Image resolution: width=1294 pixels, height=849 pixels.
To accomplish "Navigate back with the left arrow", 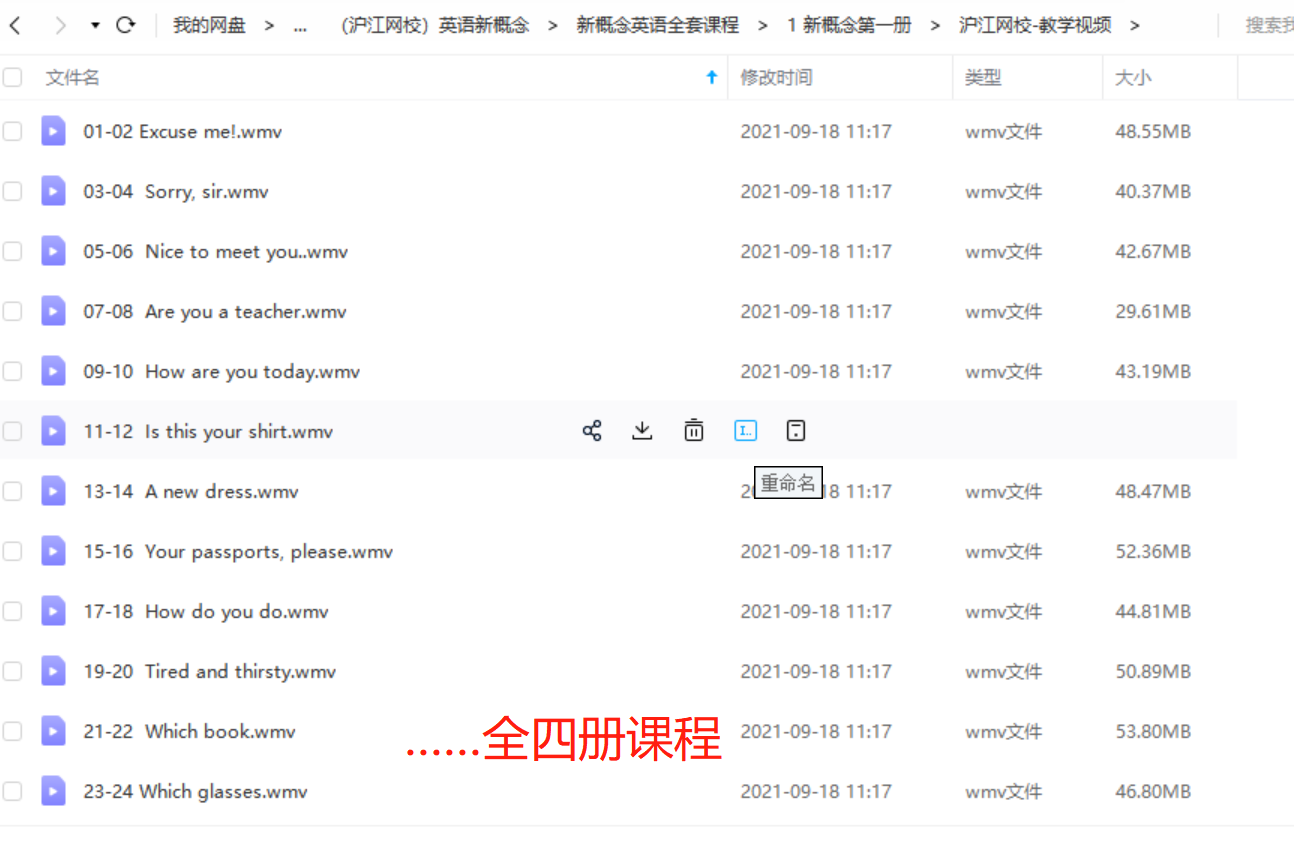I will coord(16,24).
